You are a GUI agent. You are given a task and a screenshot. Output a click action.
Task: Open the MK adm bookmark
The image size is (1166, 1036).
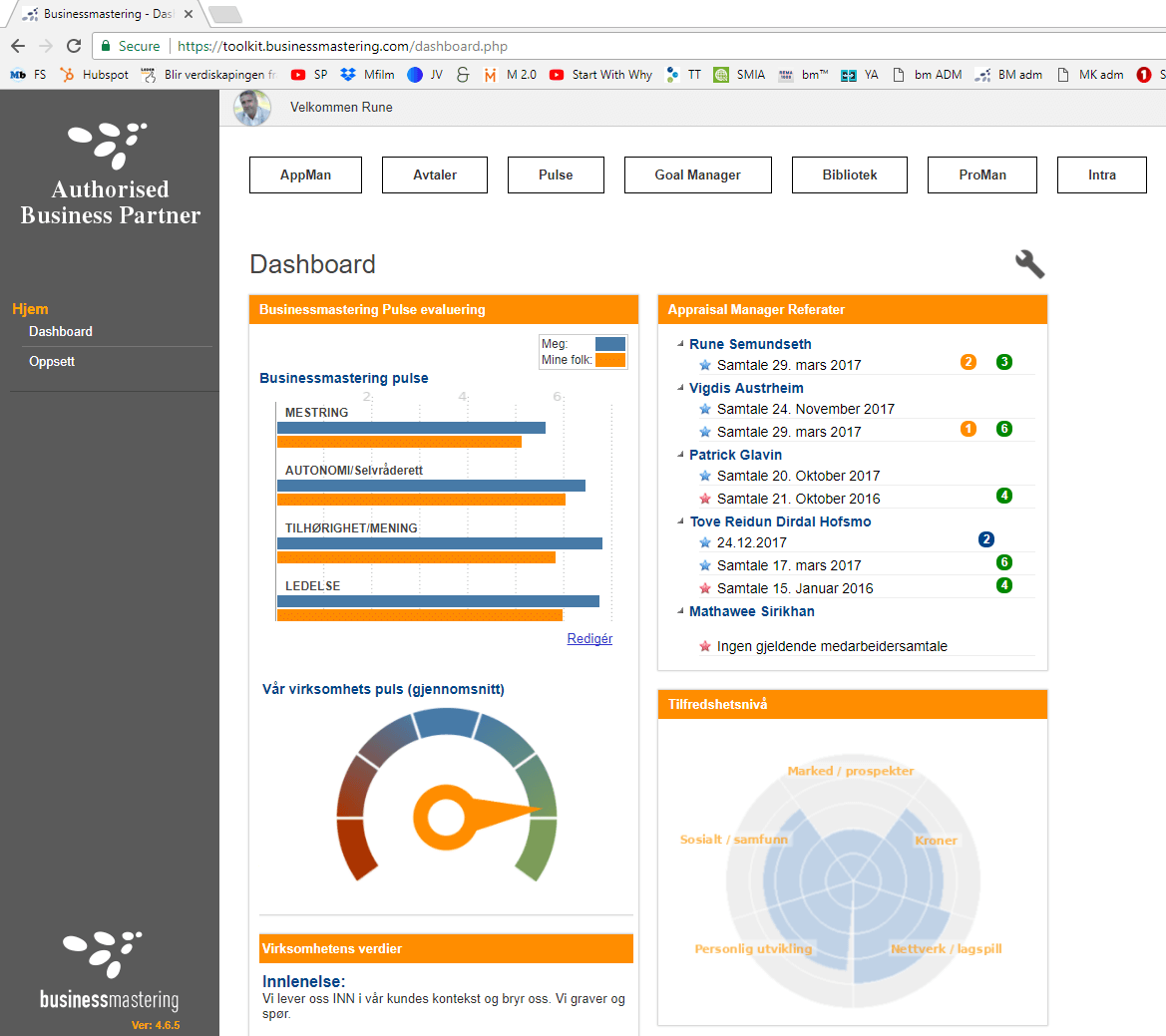click(1090, 75)
